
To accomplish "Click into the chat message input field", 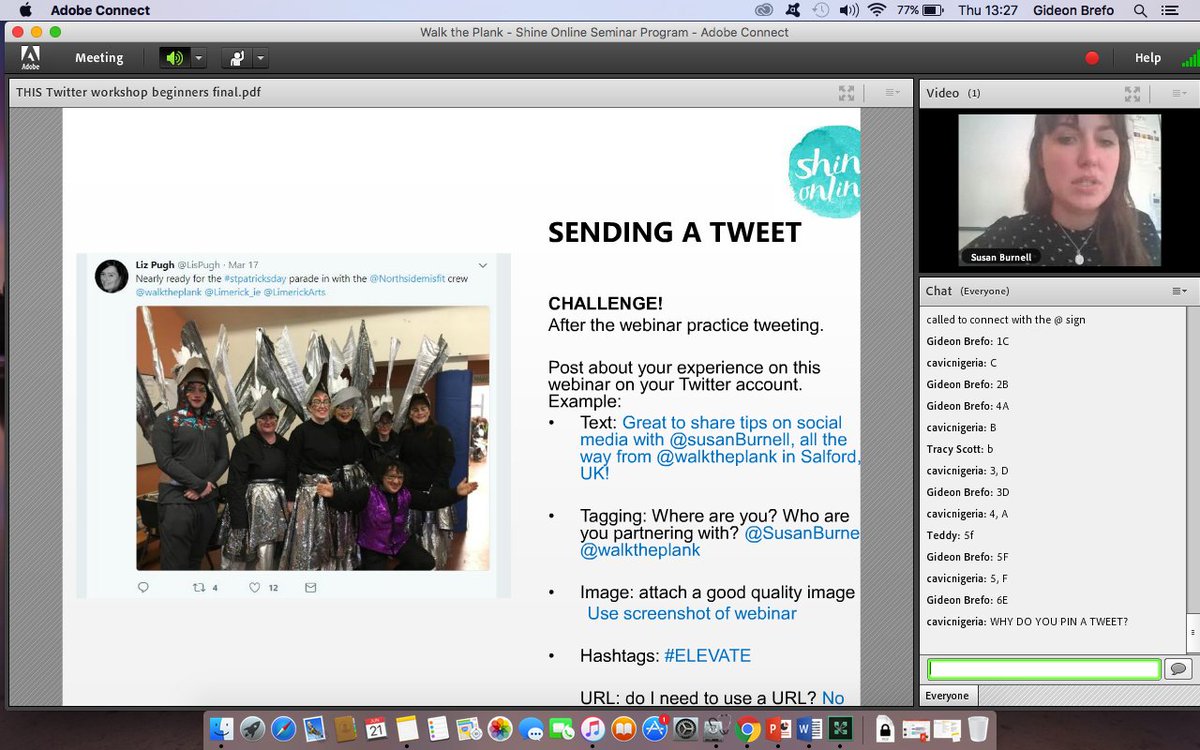I will pos(1044,669).
